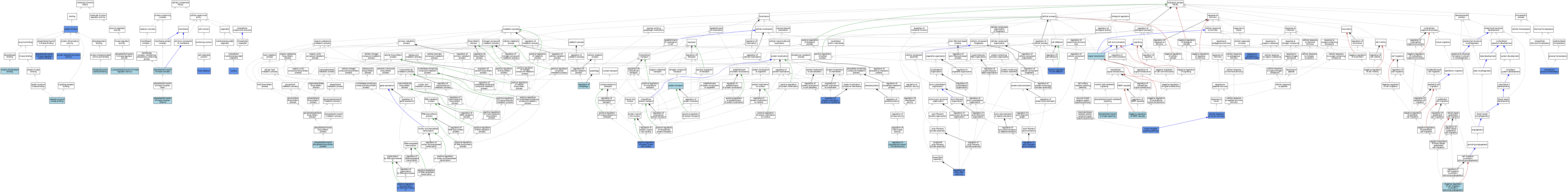Image resolution: width=1568 pixels, height=192 pixels.
Task: Select the 'enzyme binding' node
Action: [26, 42]
